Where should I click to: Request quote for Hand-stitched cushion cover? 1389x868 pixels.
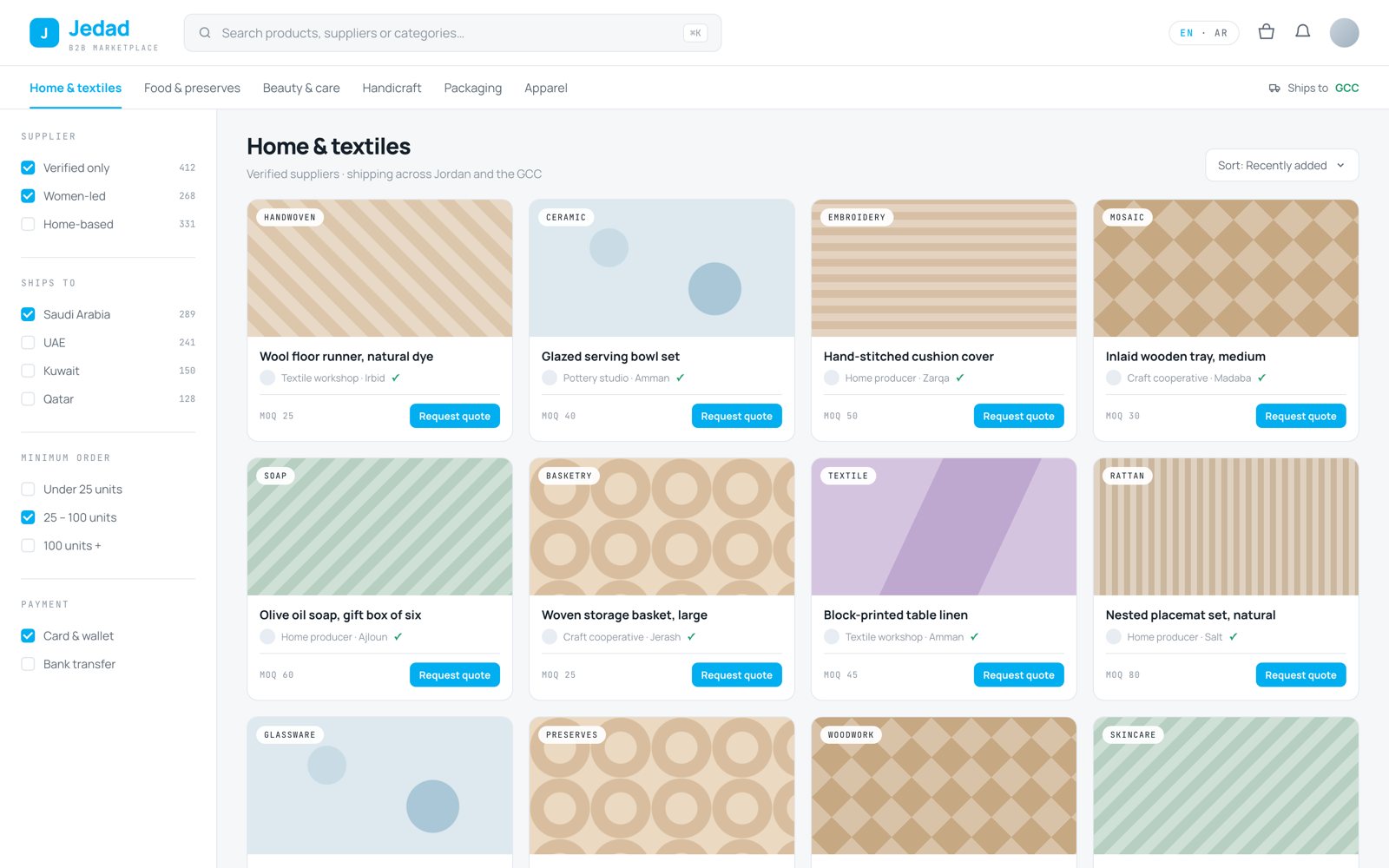coord(1019,416)
